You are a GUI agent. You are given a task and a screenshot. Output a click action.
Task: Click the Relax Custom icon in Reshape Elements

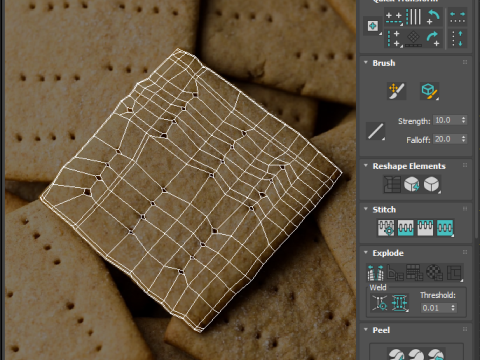click(431, 184)
